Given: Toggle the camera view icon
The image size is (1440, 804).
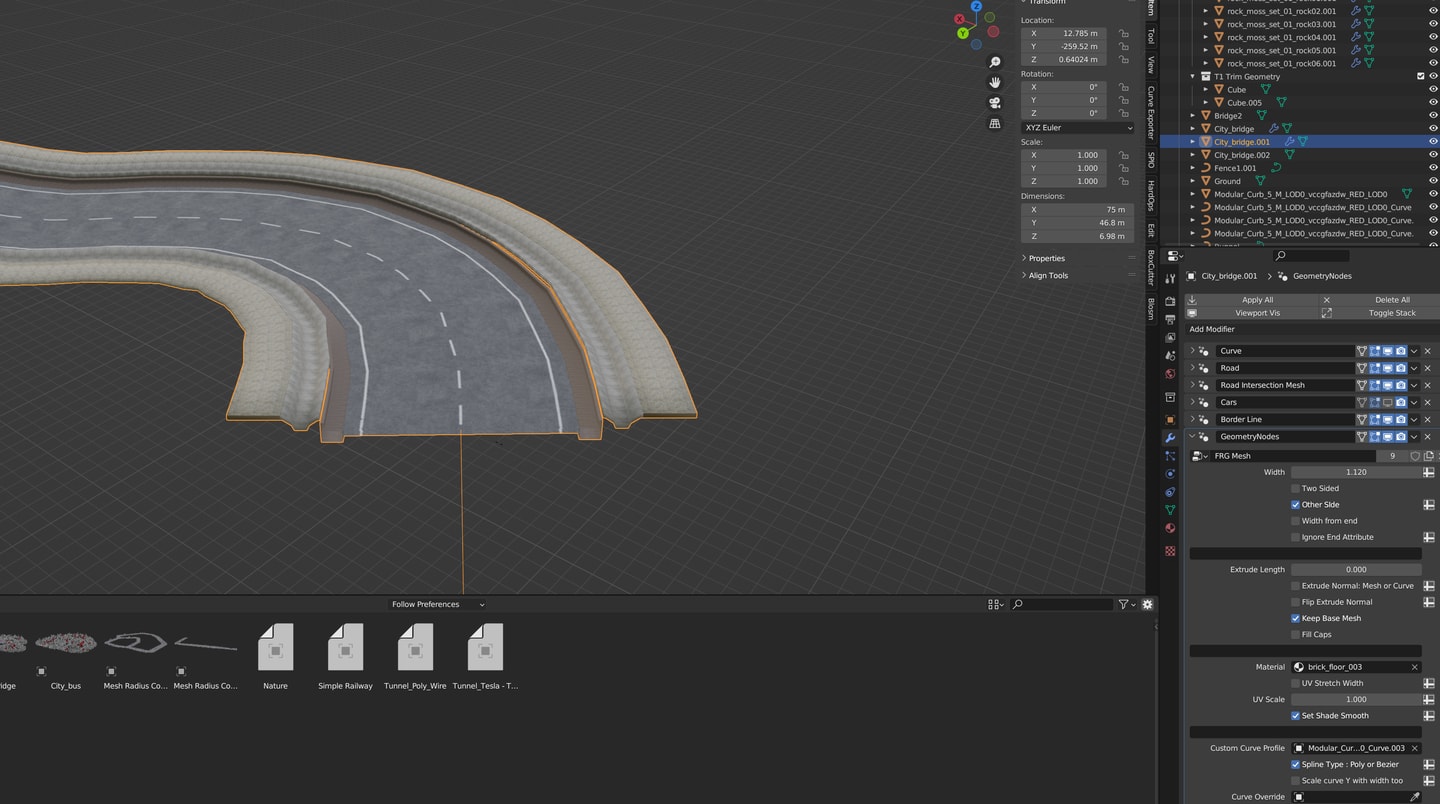Looking at the screenshot, I should click(995, 103).
